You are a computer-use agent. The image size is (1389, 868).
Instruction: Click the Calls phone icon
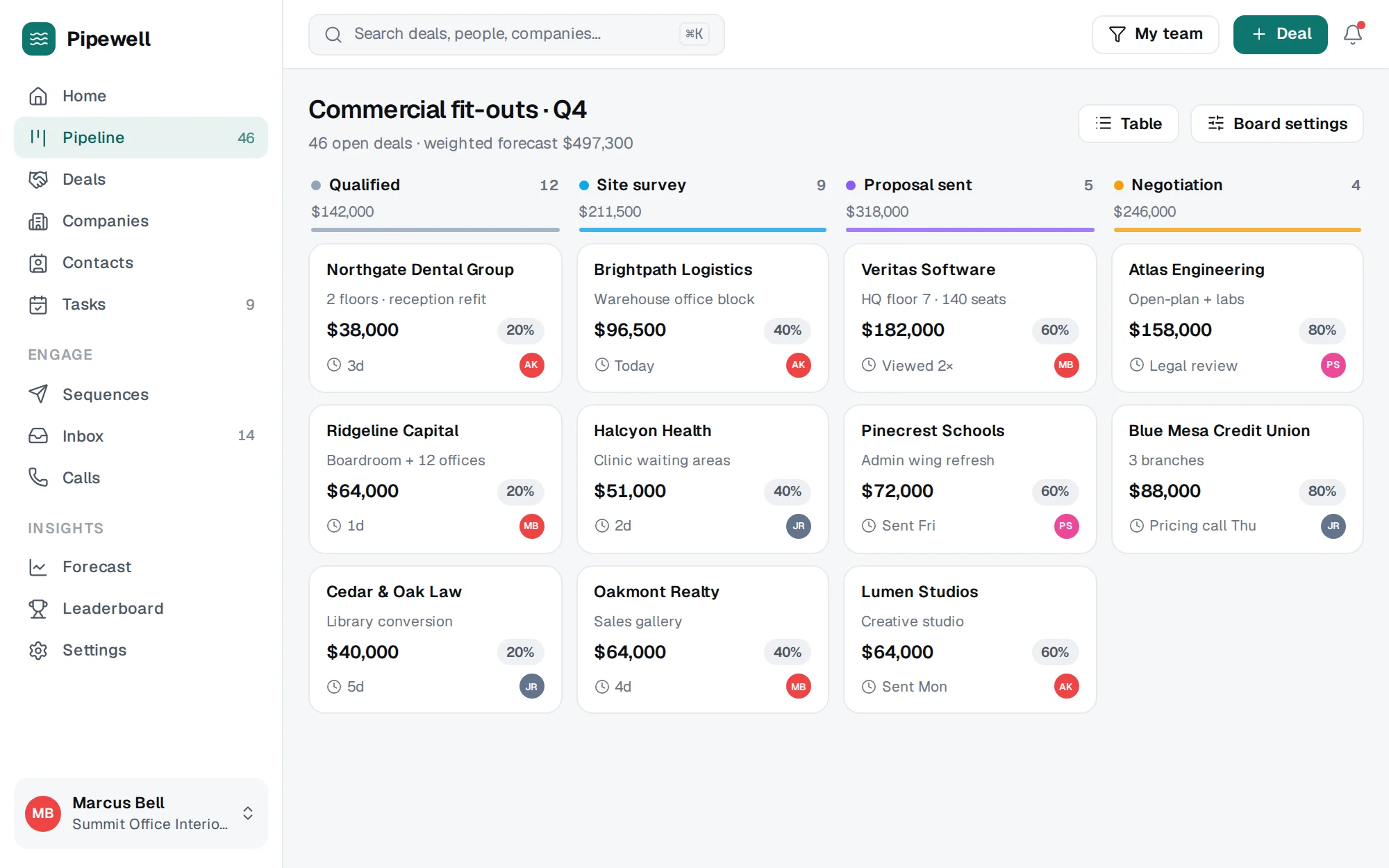(x=38, y=478)
